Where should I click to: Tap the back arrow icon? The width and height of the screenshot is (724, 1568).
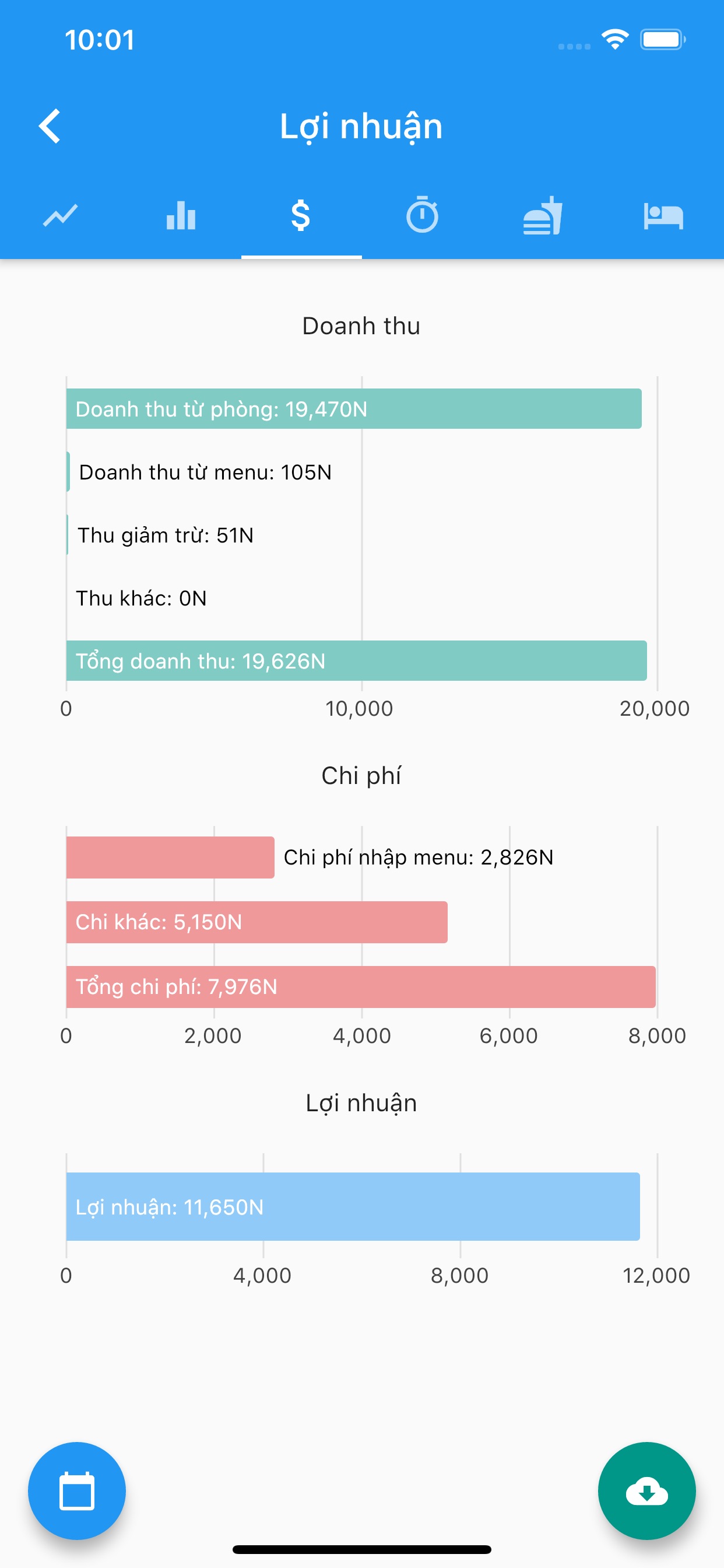(x=50, y=126)
